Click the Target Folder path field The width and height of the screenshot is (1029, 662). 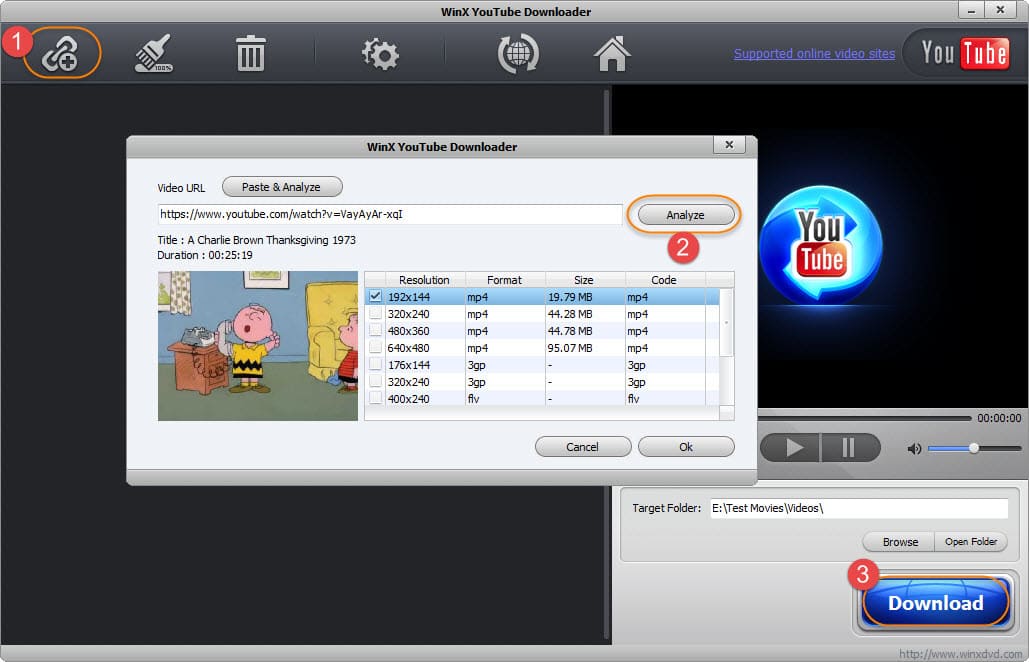click(x=859, y=508)
